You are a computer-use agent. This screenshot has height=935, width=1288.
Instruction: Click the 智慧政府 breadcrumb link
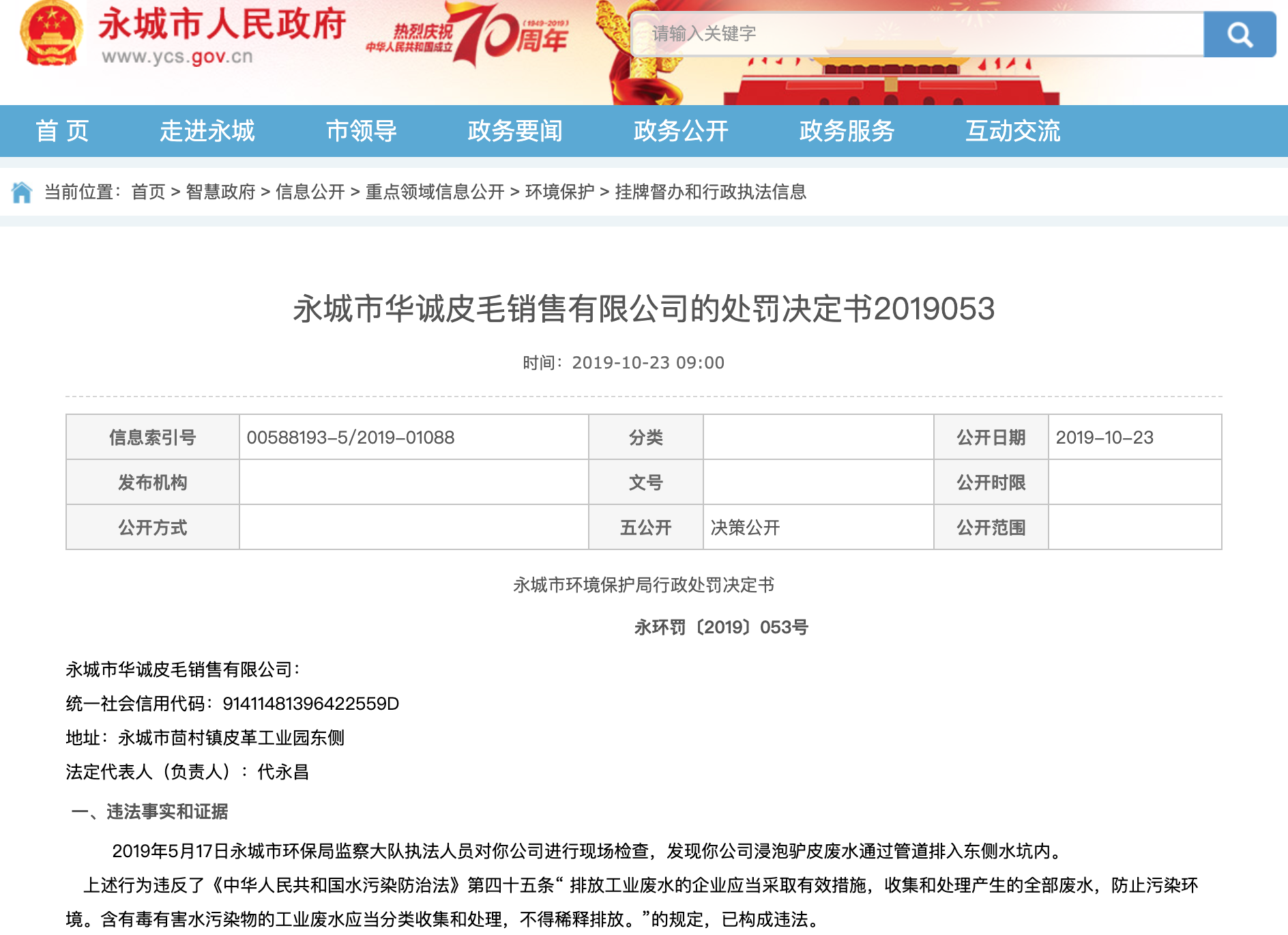click(220, 192)
